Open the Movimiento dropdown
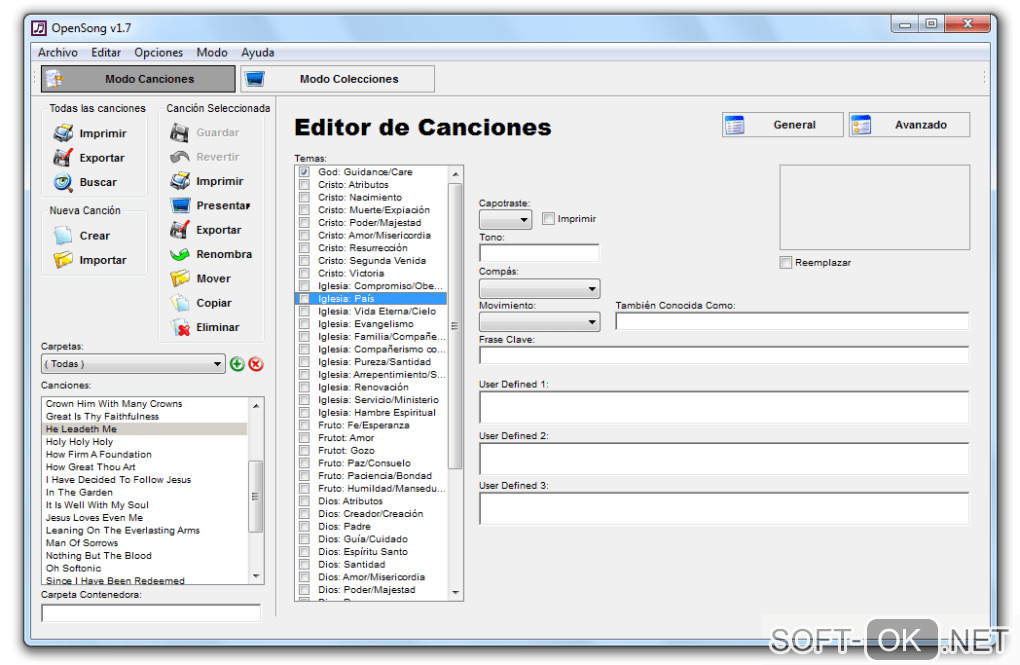The height and width of the screenshot is (665, 1020). pos(539,322)
